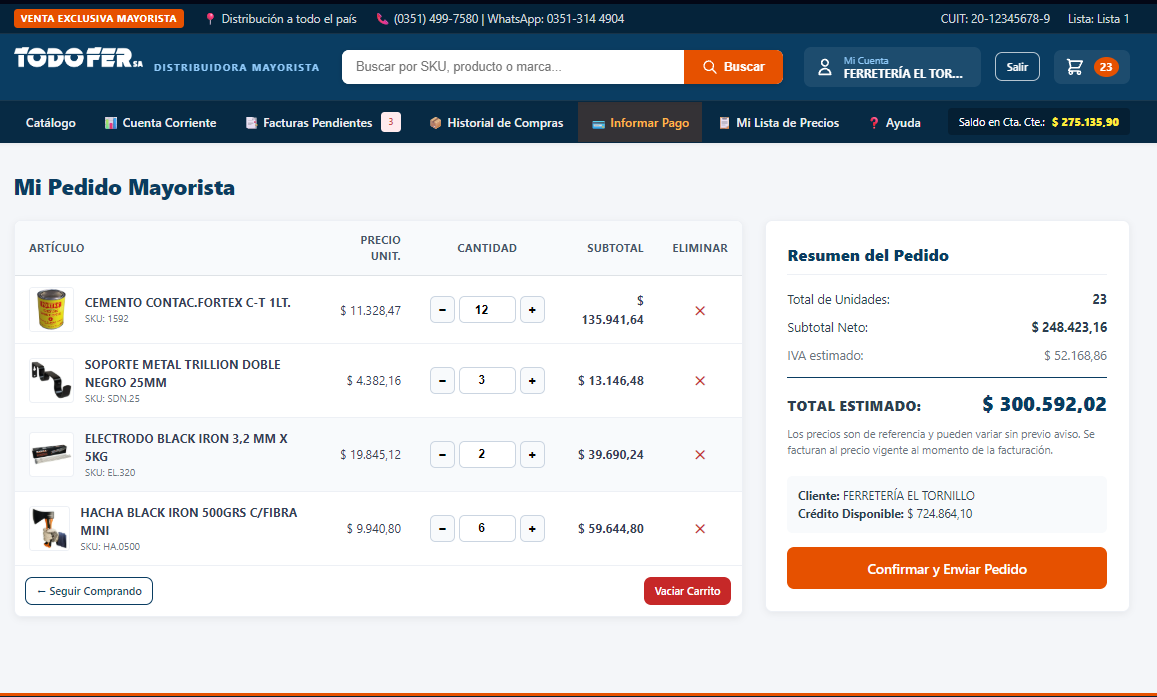Image resolution: width=1157 pixels, height=697 pixels.
Task: Open Cuenta Corriente section
Action: (161, 122)
